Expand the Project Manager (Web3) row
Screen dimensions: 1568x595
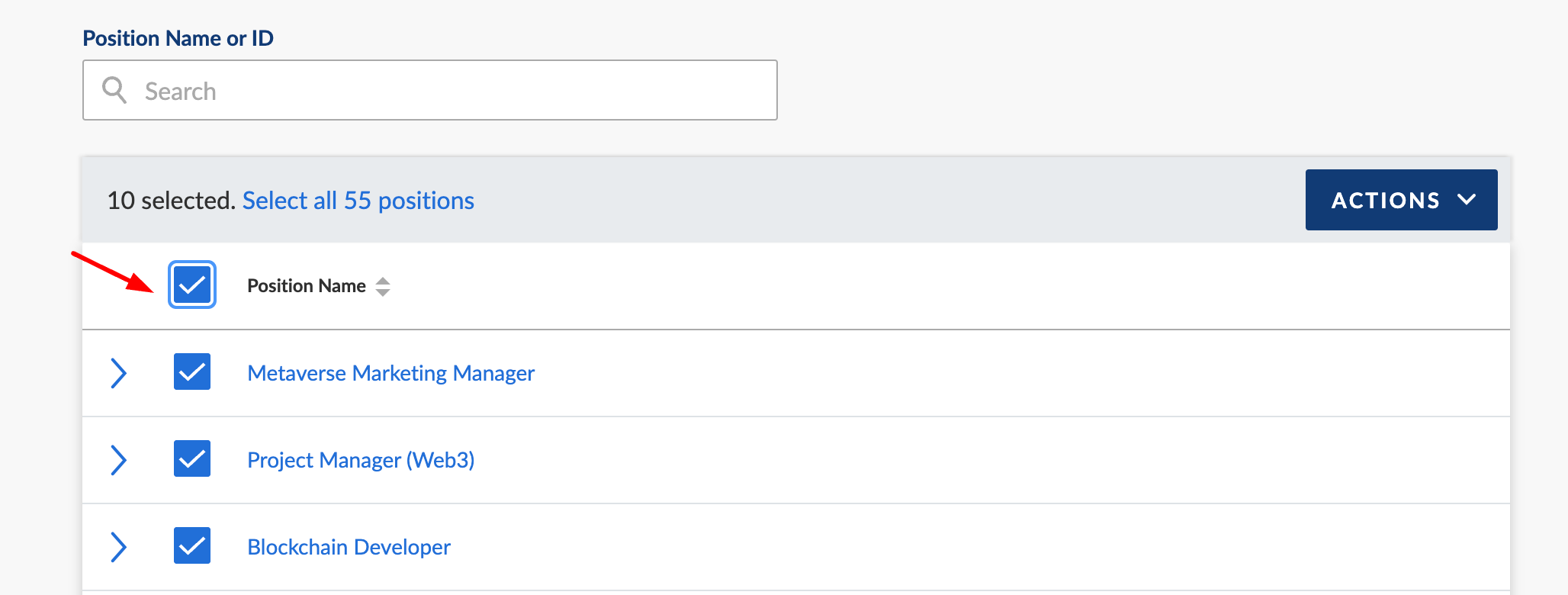118,460
